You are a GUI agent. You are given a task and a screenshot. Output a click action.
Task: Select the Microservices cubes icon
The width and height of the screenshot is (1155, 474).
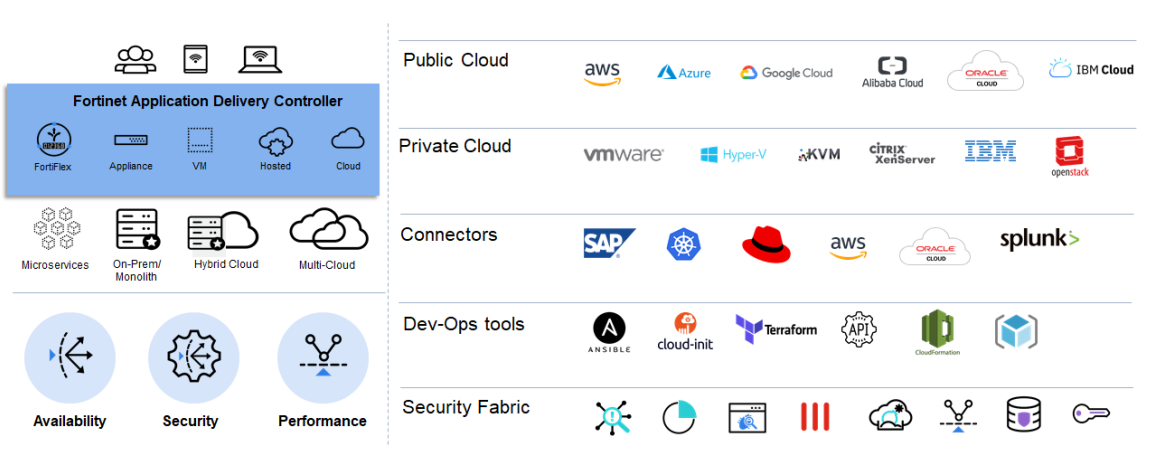pyautogui.click(x=56, y=229)
